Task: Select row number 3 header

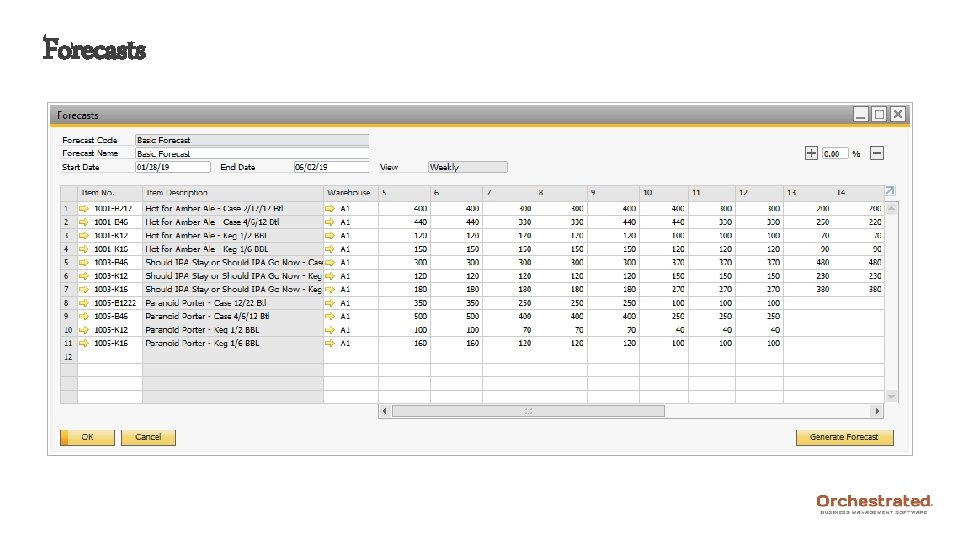Action: coord(69,236)
